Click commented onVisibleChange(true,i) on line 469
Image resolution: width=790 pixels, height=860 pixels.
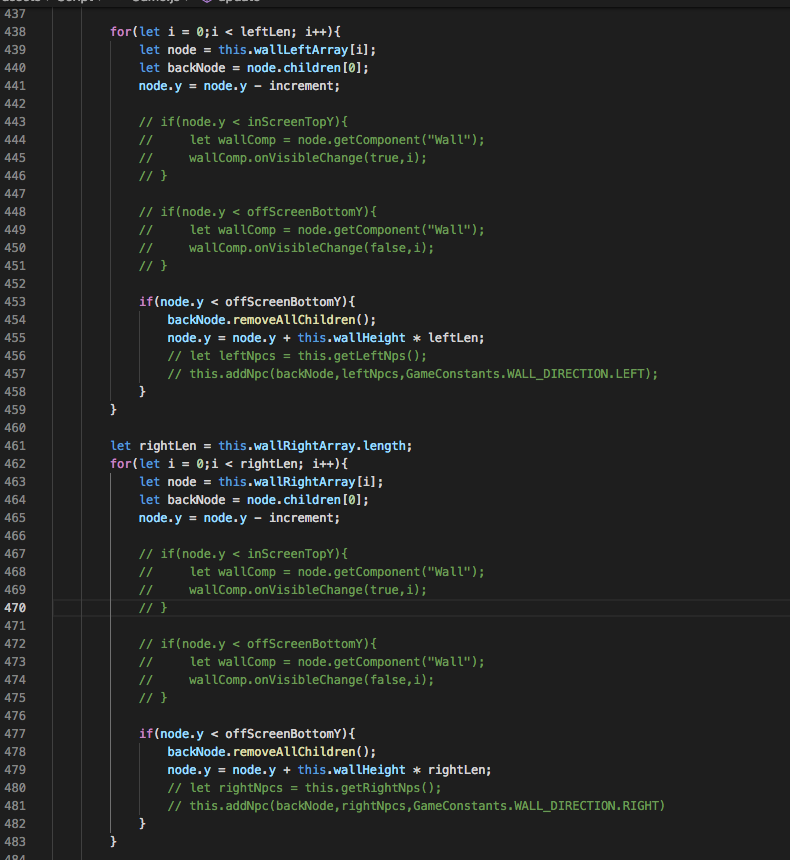[x=283, y=590]
